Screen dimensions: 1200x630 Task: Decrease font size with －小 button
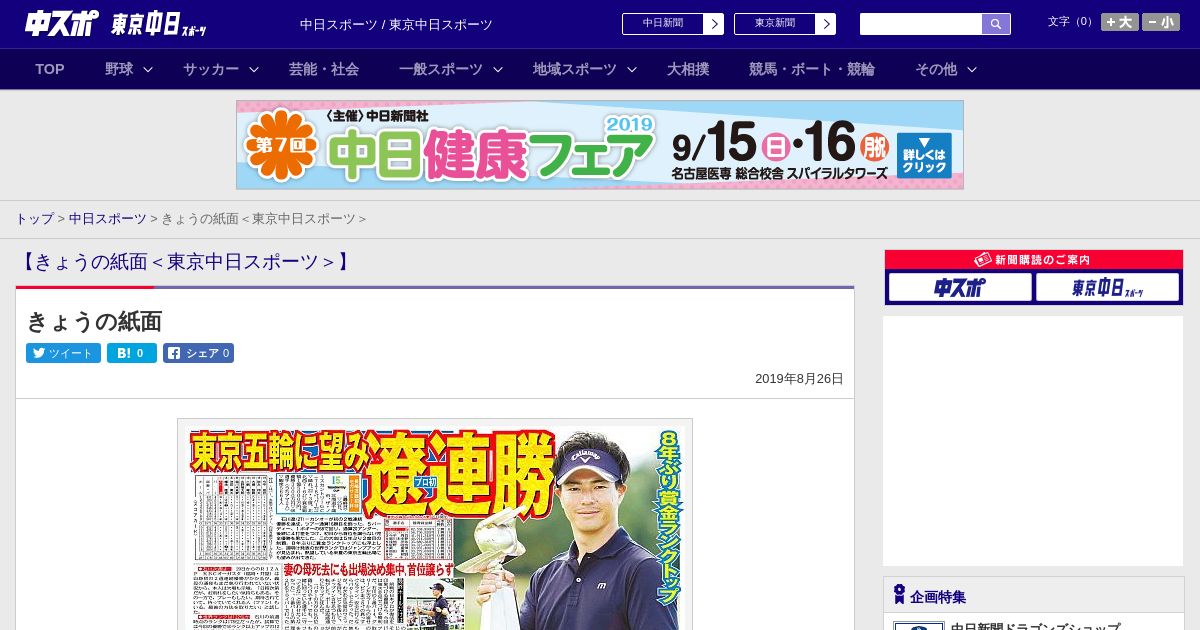pyautogui.click(x=1161, y=22)
